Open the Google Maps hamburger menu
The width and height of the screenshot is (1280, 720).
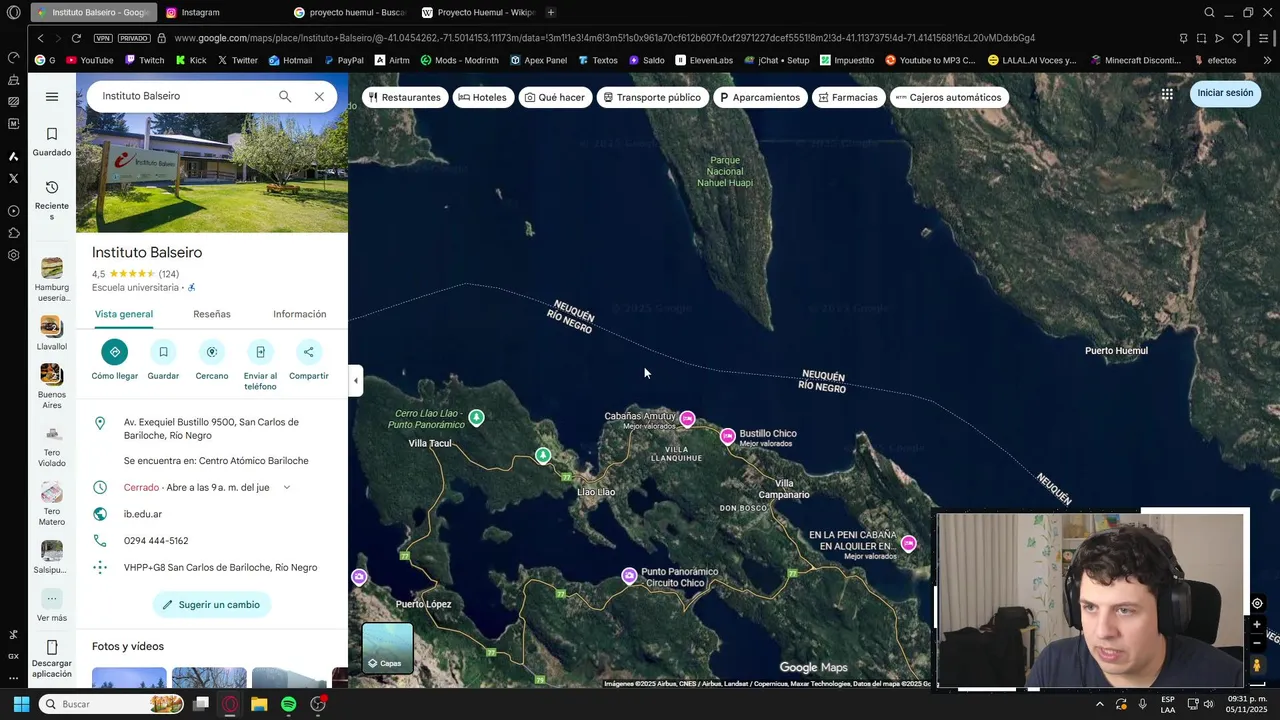coord(52,97)
